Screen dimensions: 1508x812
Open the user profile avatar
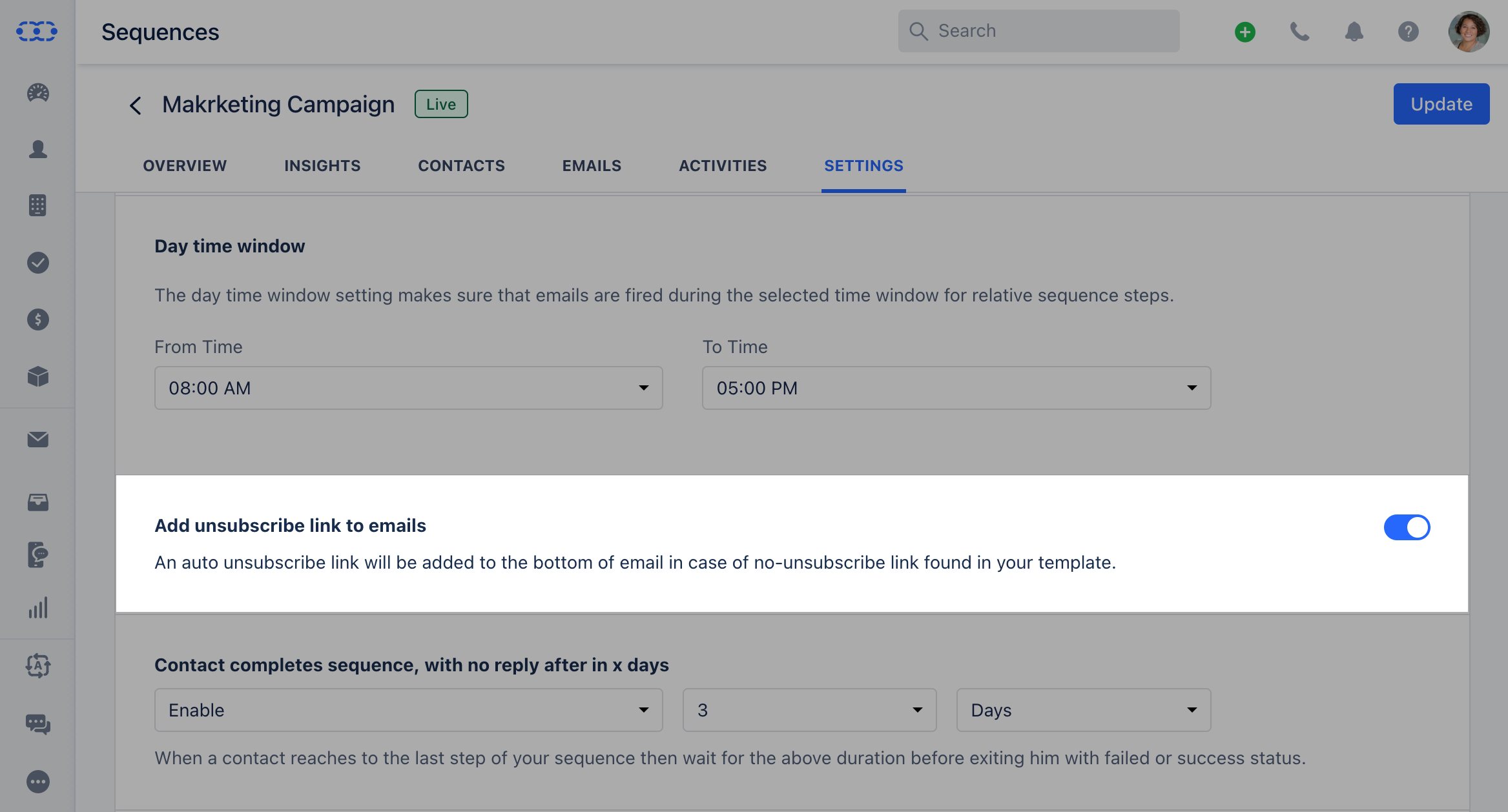pos(1469,32)
